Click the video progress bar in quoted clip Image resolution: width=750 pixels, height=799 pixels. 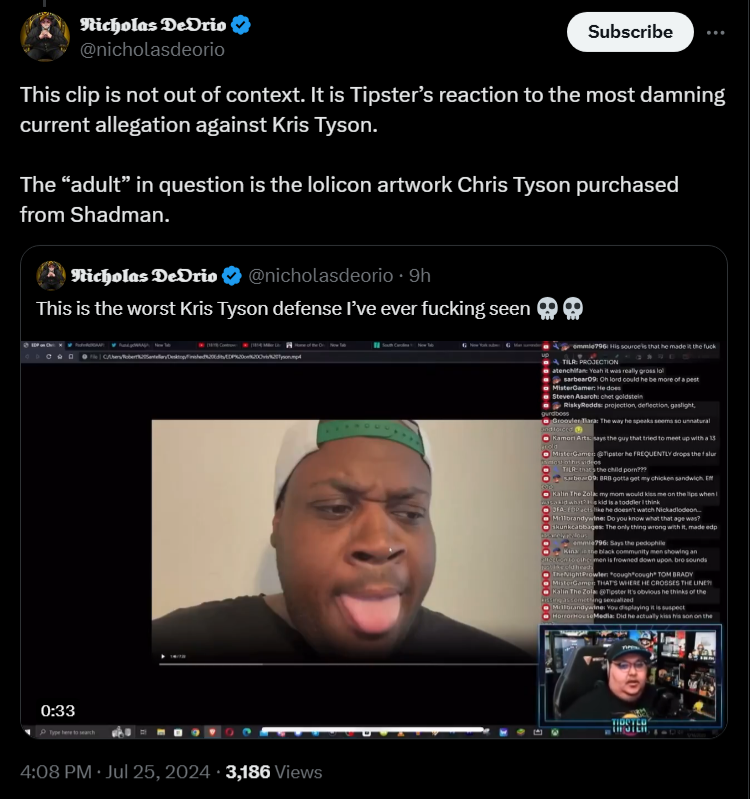point(372,730)
